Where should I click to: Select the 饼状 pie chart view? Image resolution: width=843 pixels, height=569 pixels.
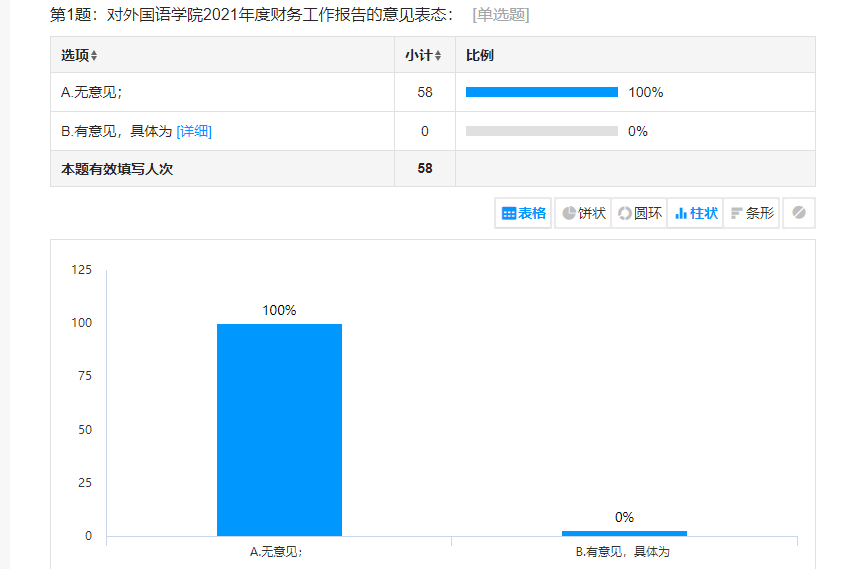pos(583,213)
